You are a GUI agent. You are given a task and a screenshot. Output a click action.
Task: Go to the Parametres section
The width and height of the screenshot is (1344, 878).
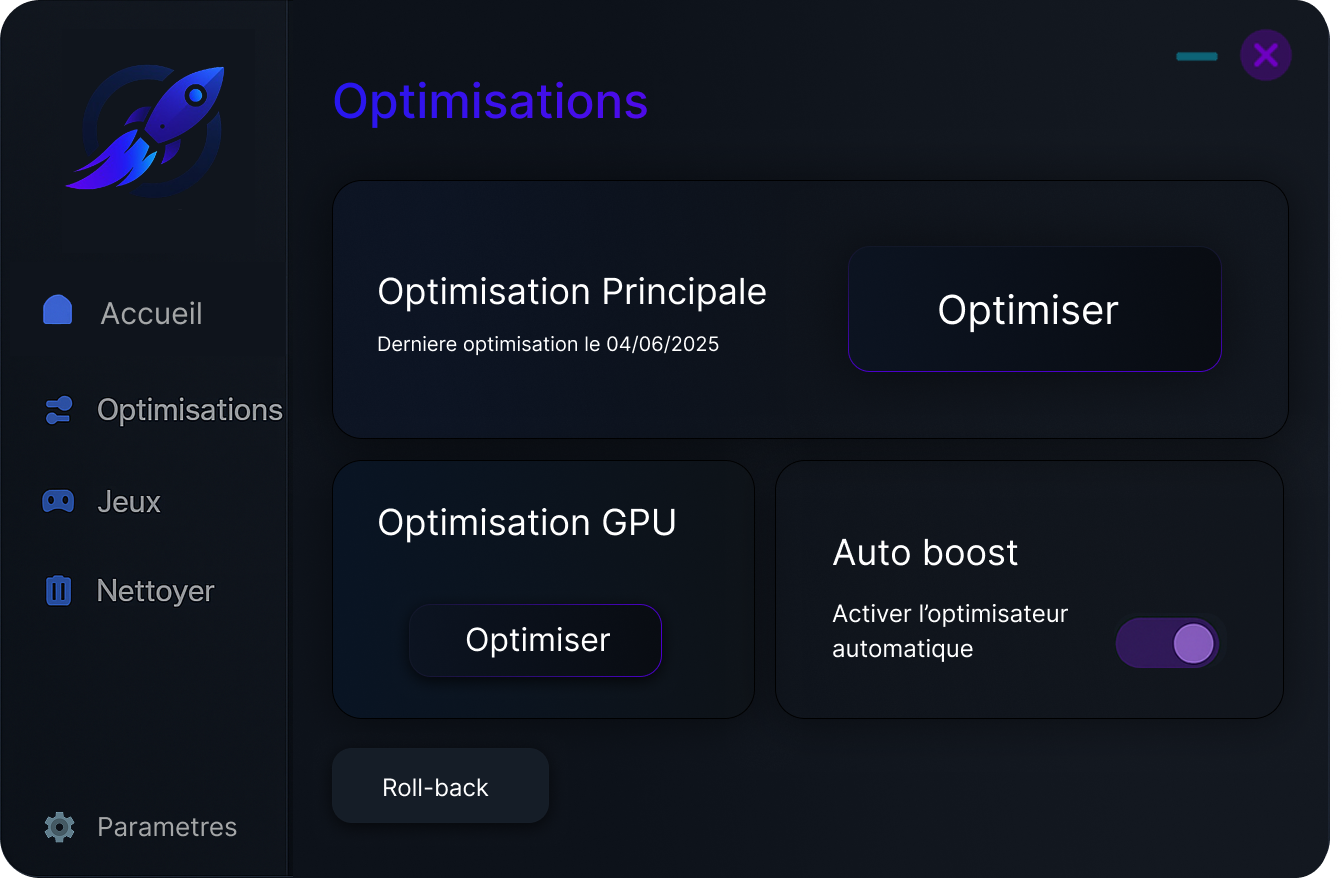pos(166,827)
